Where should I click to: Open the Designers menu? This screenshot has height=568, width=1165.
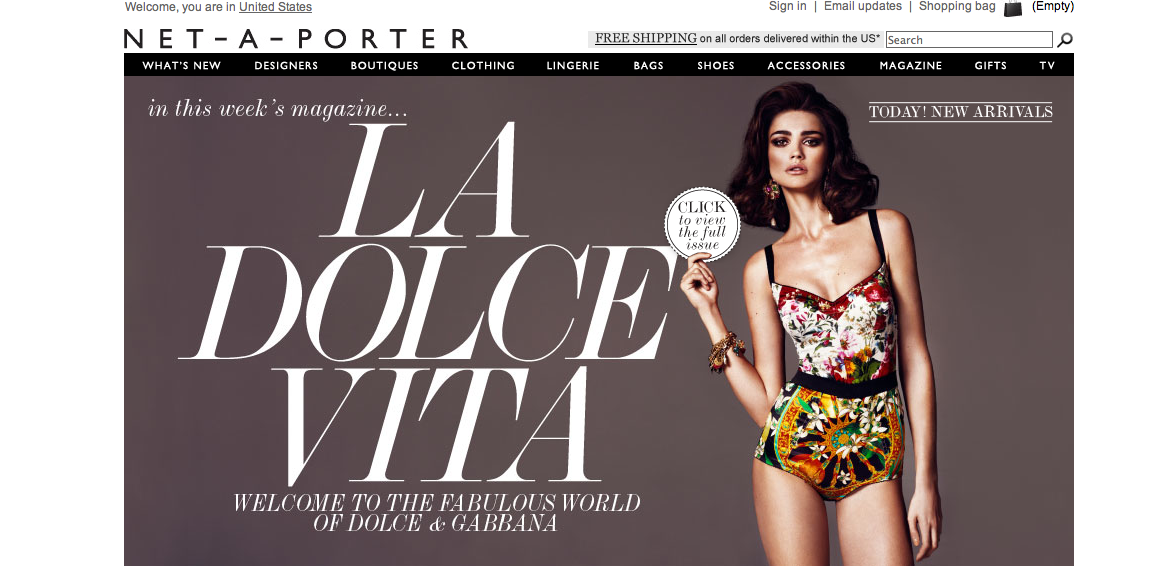(286, 65)
